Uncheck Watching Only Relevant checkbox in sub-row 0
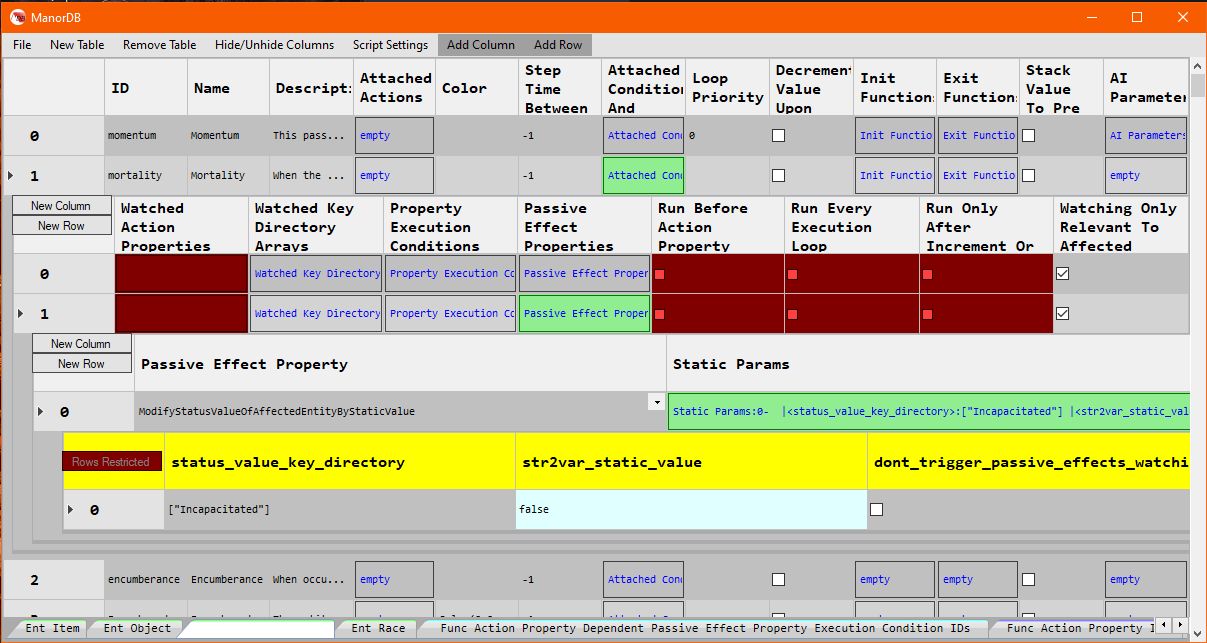This screenshot has width=1207, height=643. 1063,273
